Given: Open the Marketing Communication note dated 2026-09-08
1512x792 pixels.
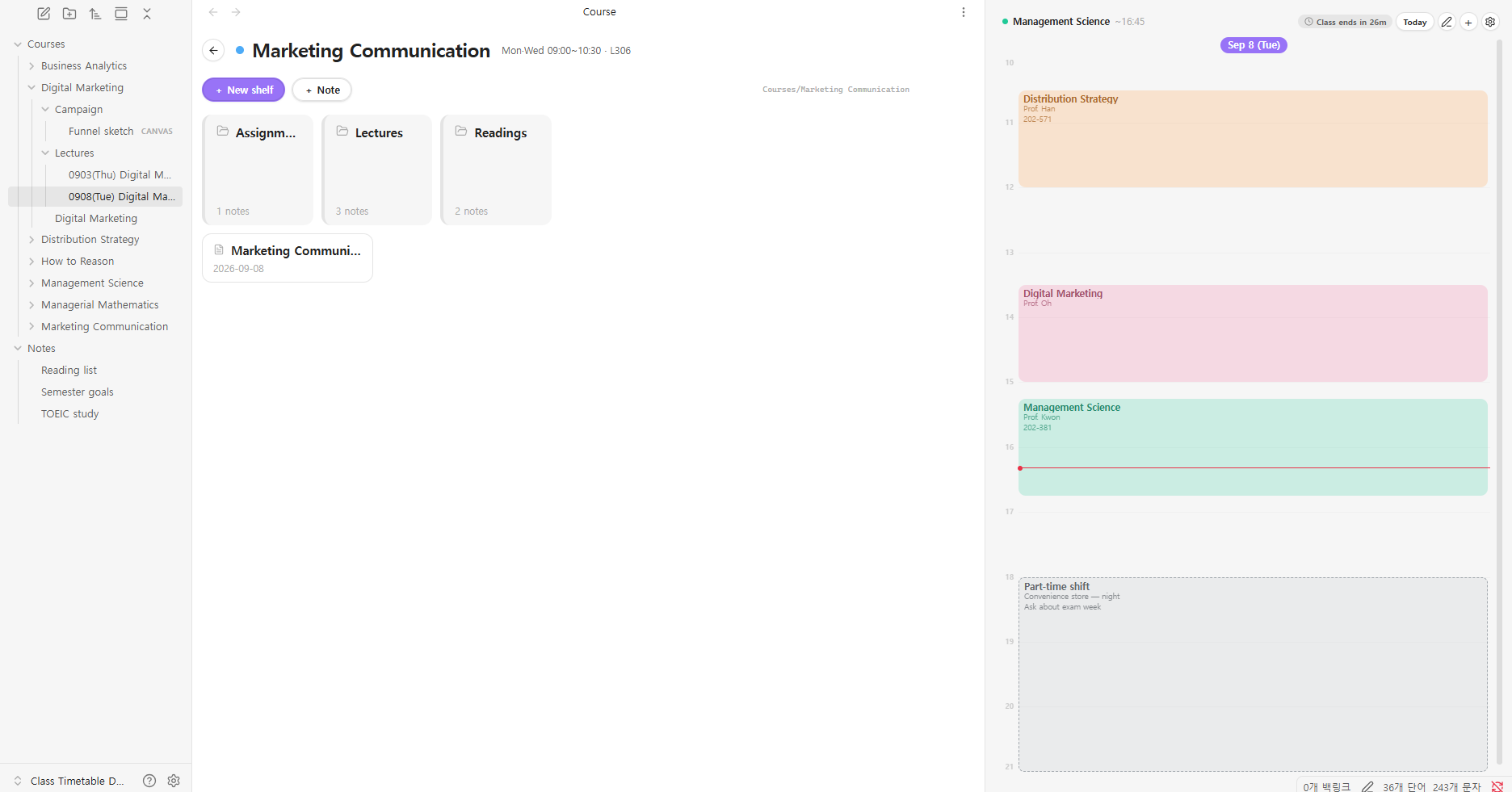Looking at the screenshot, I should coord(288,258).
